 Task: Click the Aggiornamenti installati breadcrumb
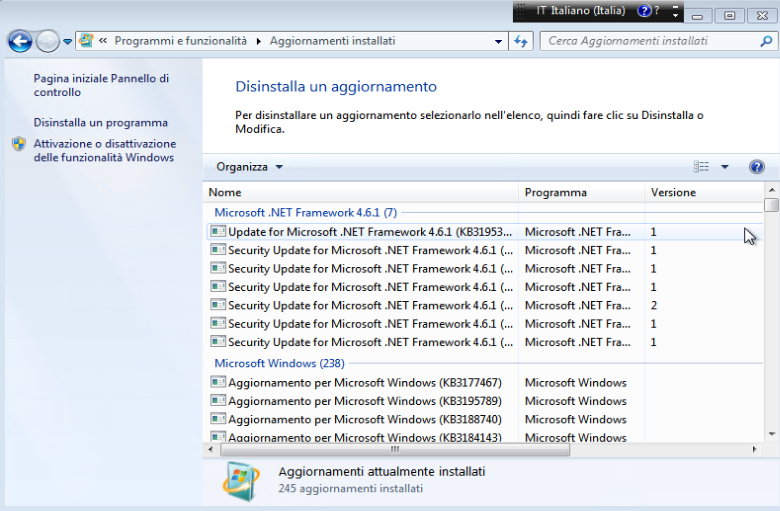click(x=332, y=41)
